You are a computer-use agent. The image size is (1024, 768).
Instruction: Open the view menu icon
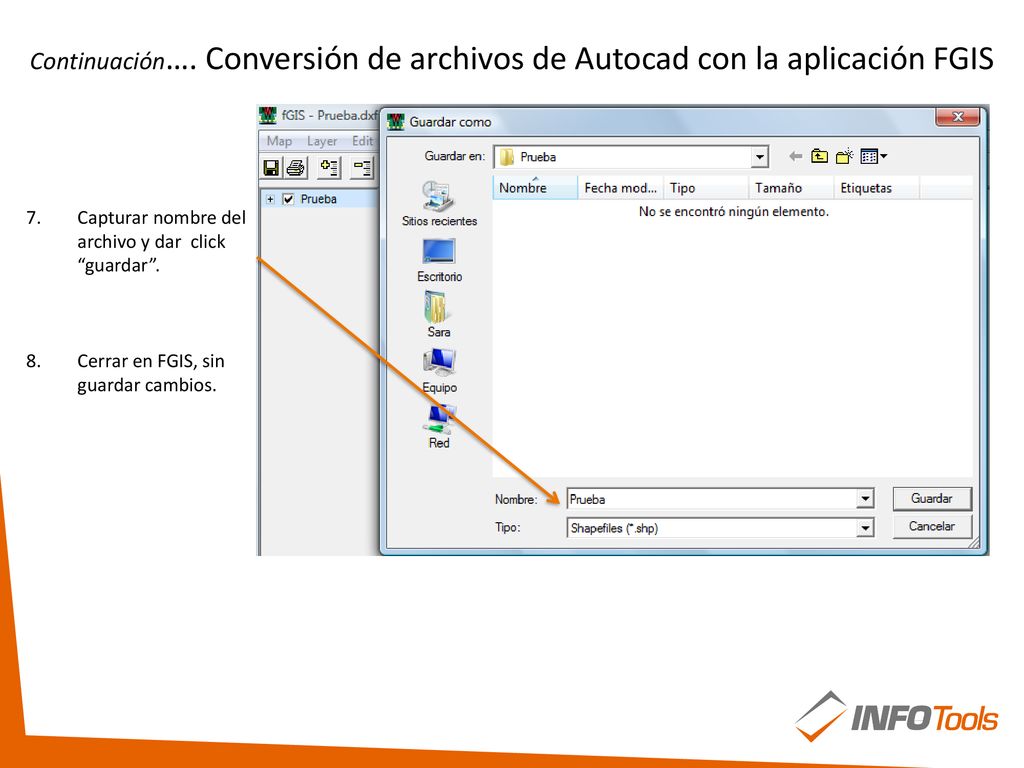pyautogui.click(x=873, y=156)
